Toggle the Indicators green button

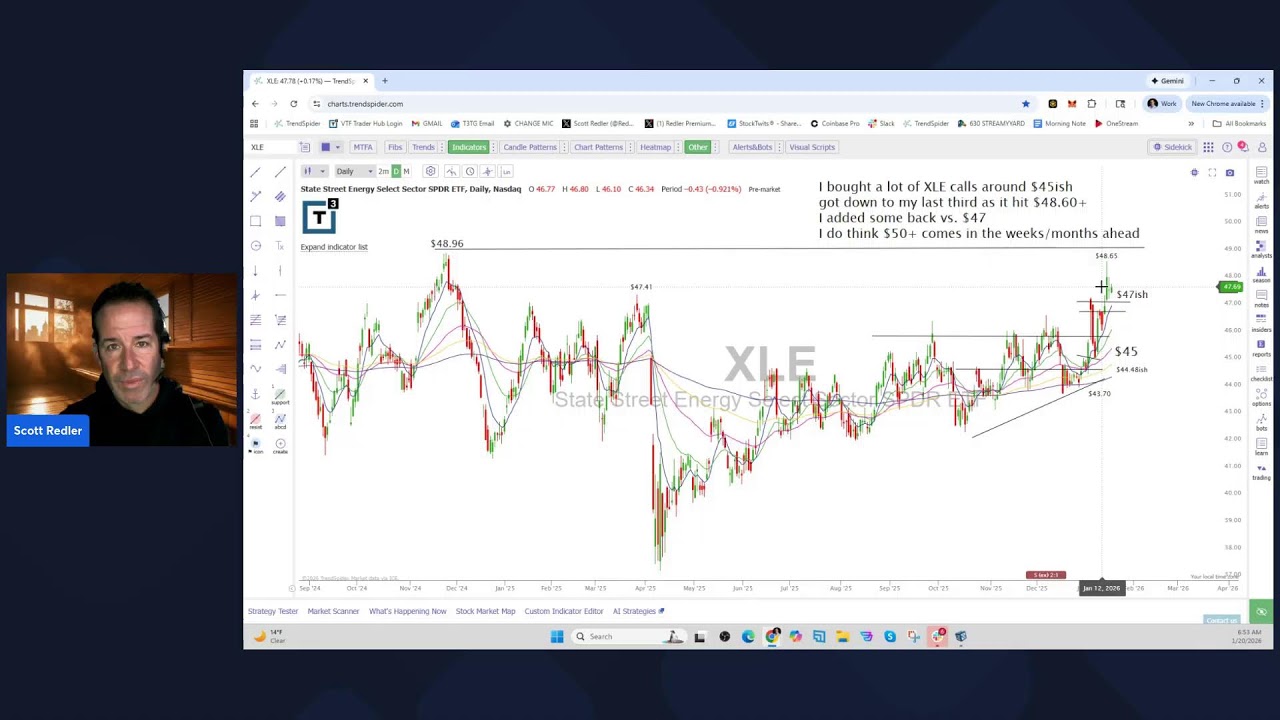tap(468, 147)
